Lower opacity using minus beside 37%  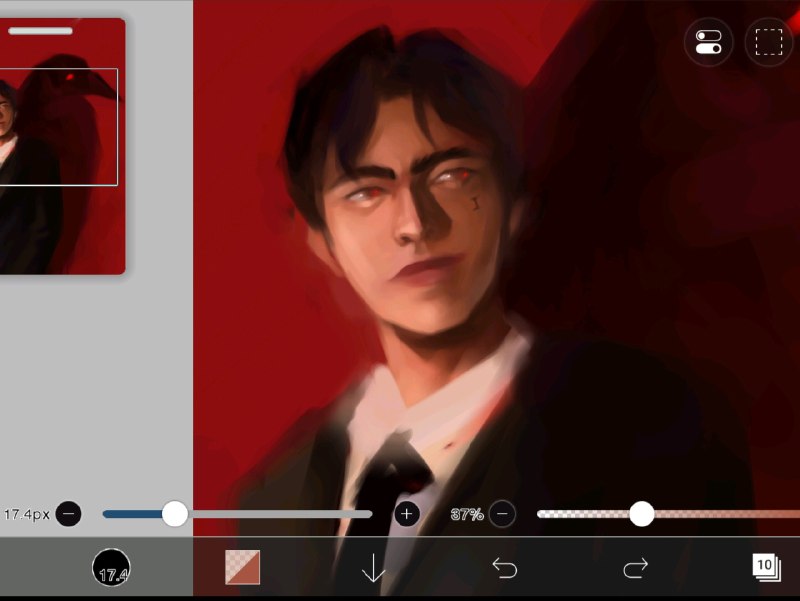(502, 514)
